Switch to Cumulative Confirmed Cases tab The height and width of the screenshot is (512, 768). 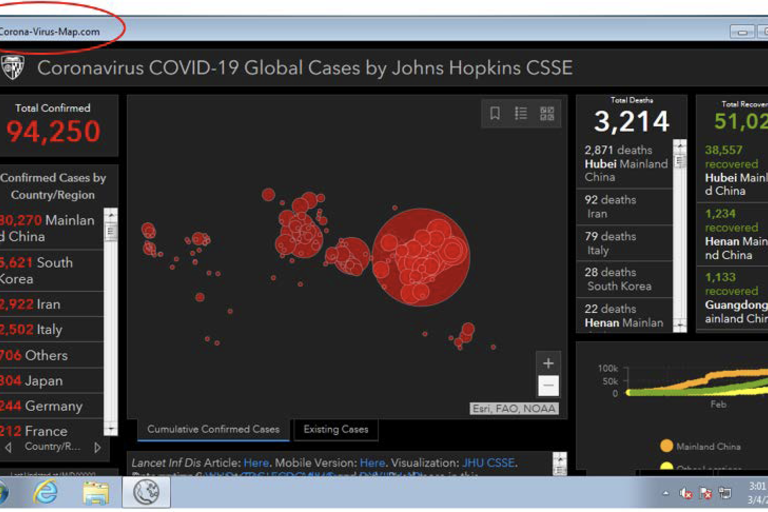(214, 430)
